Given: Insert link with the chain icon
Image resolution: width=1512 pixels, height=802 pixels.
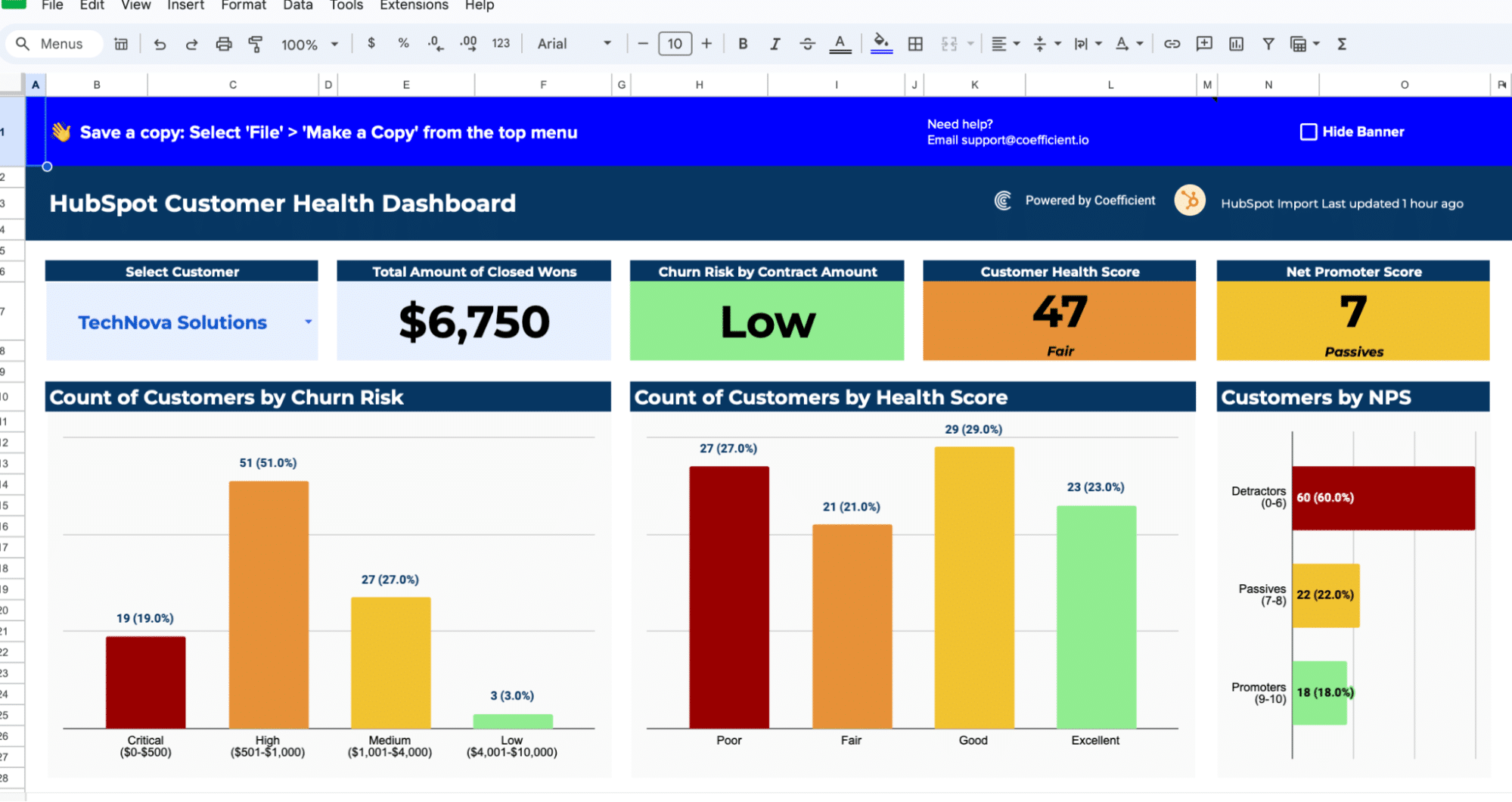Looking at the screenshot, I should (1172, 44).
